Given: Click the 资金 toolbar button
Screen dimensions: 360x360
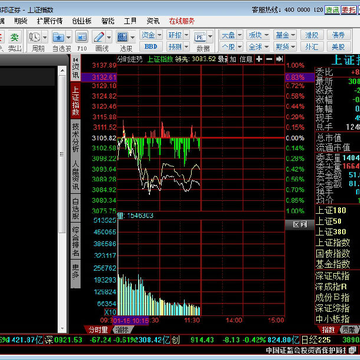Looking at the screenshot, I should coord(148,35).
